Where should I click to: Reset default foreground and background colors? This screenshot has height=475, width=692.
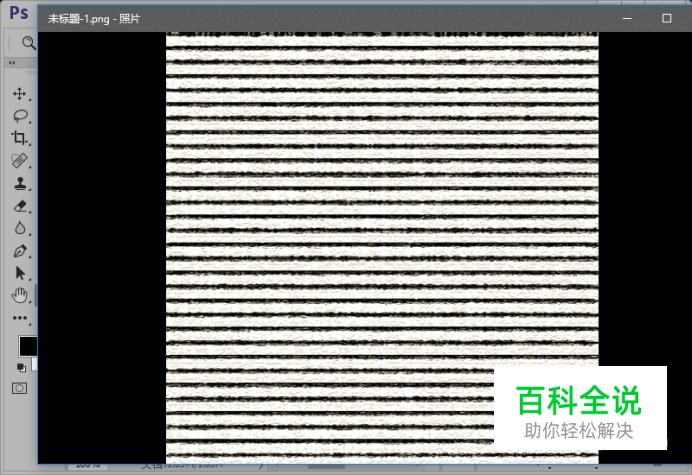pyautogui.click(x=21, y=367)
